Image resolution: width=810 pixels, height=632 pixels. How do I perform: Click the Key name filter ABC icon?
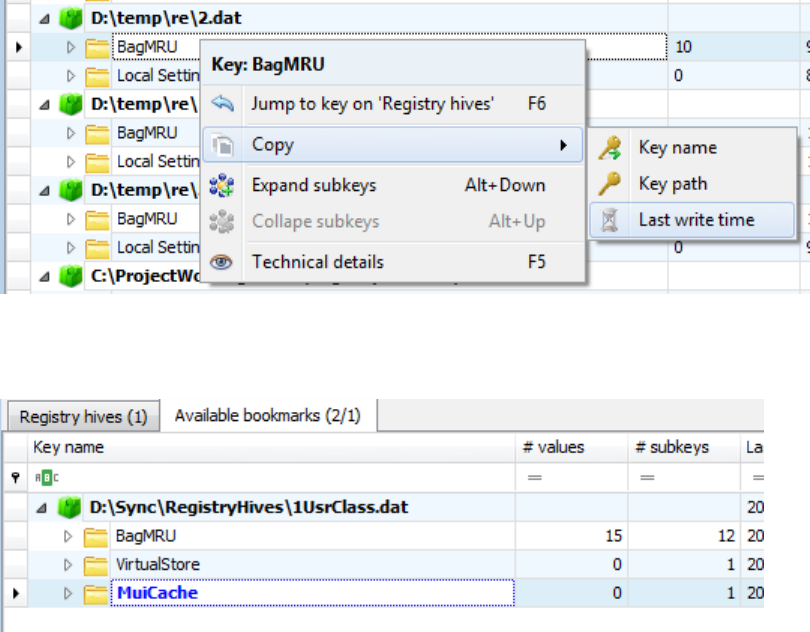[x=47, y=478]
